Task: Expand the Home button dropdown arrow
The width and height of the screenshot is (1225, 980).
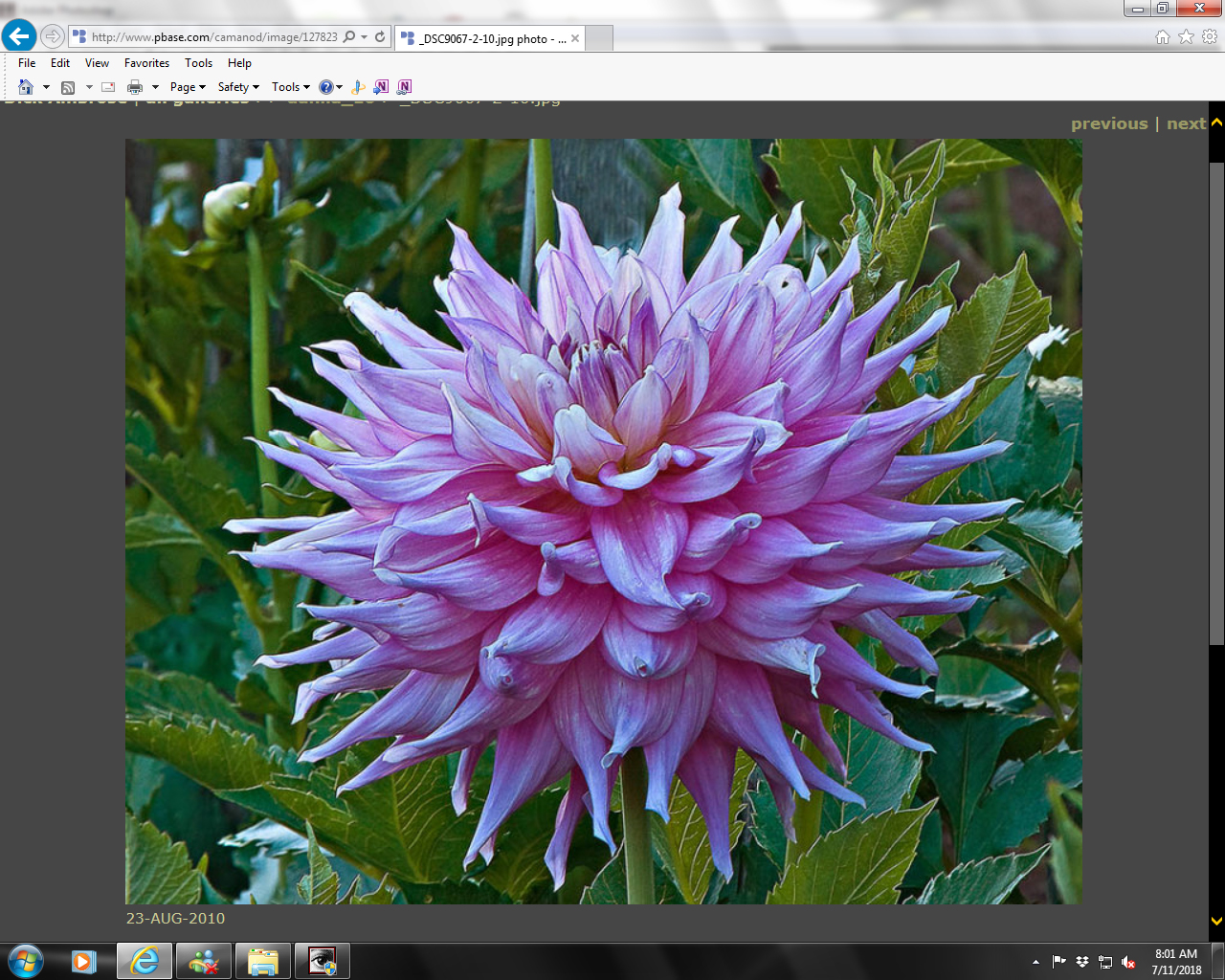Action: click(x=46, y=87)
